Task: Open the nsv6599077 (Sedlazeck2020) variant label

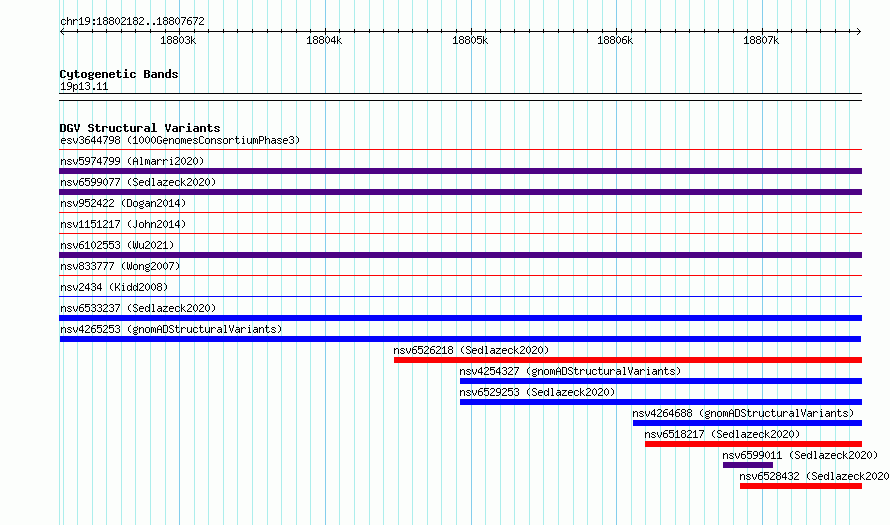Action: 138,182
